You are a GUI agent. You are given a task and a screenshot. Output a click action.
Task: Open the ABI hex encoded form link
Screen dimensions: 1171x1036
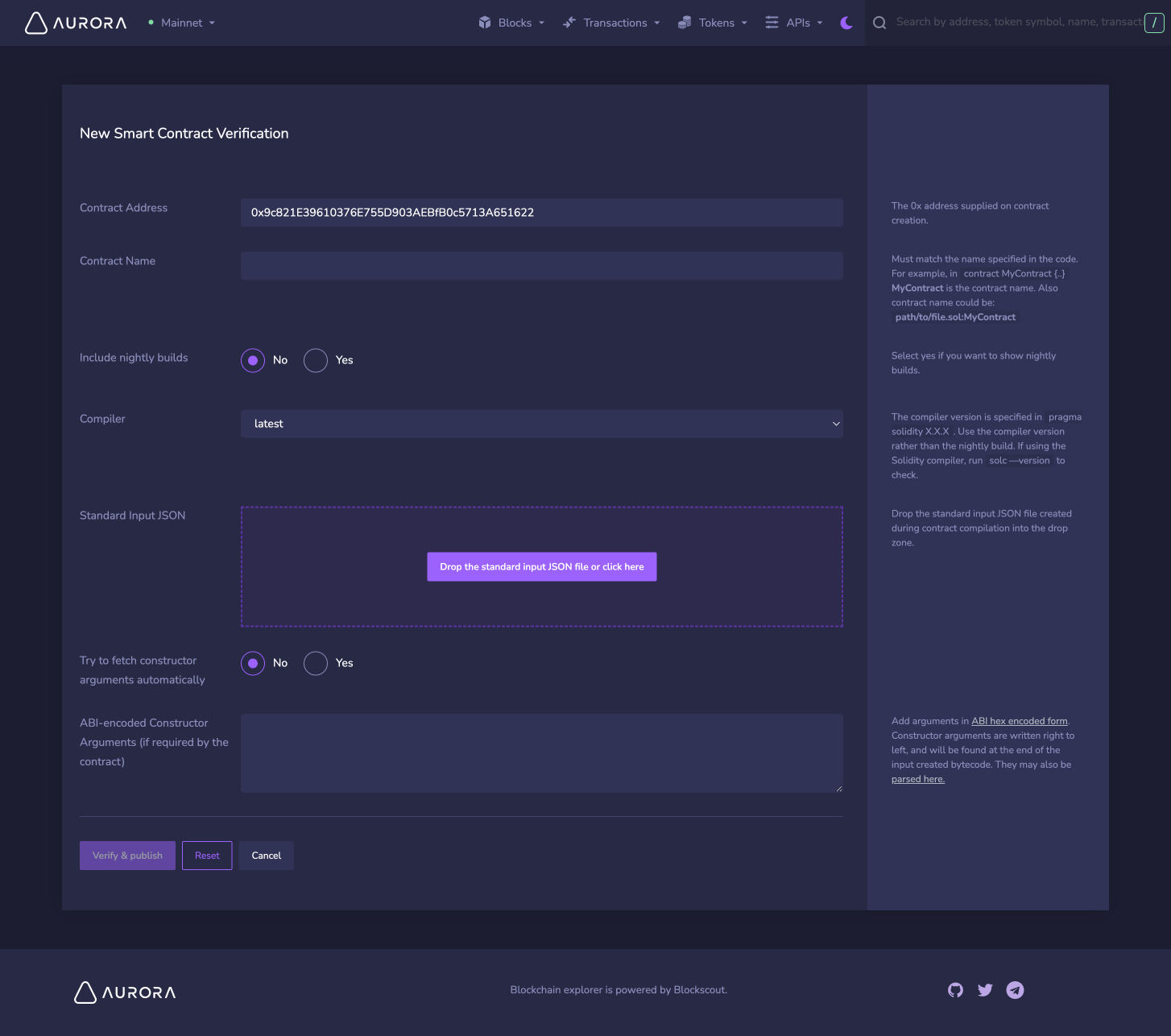[1020, 721]
